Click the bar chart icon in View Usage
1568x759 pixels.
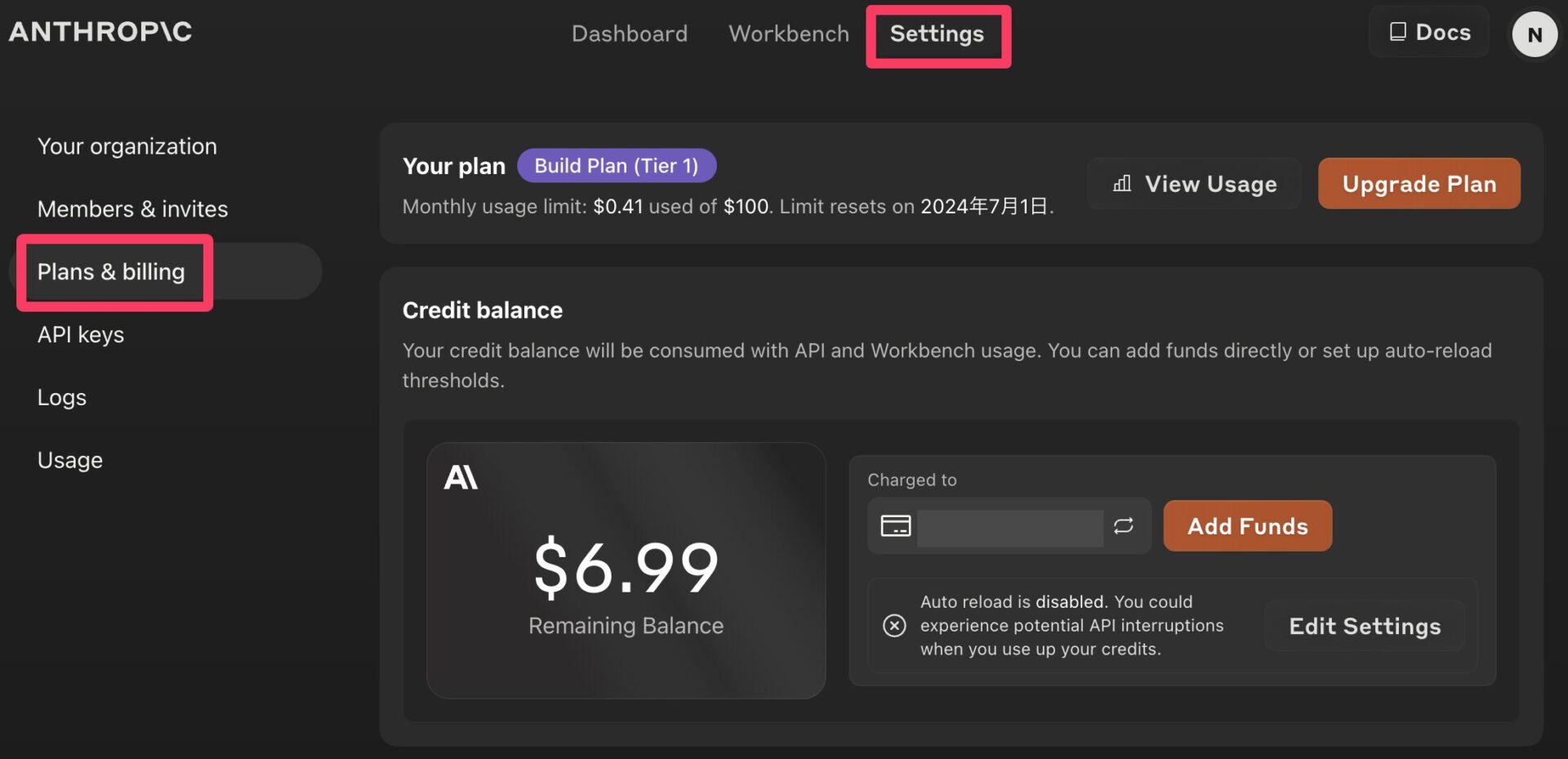point(1122,184)
